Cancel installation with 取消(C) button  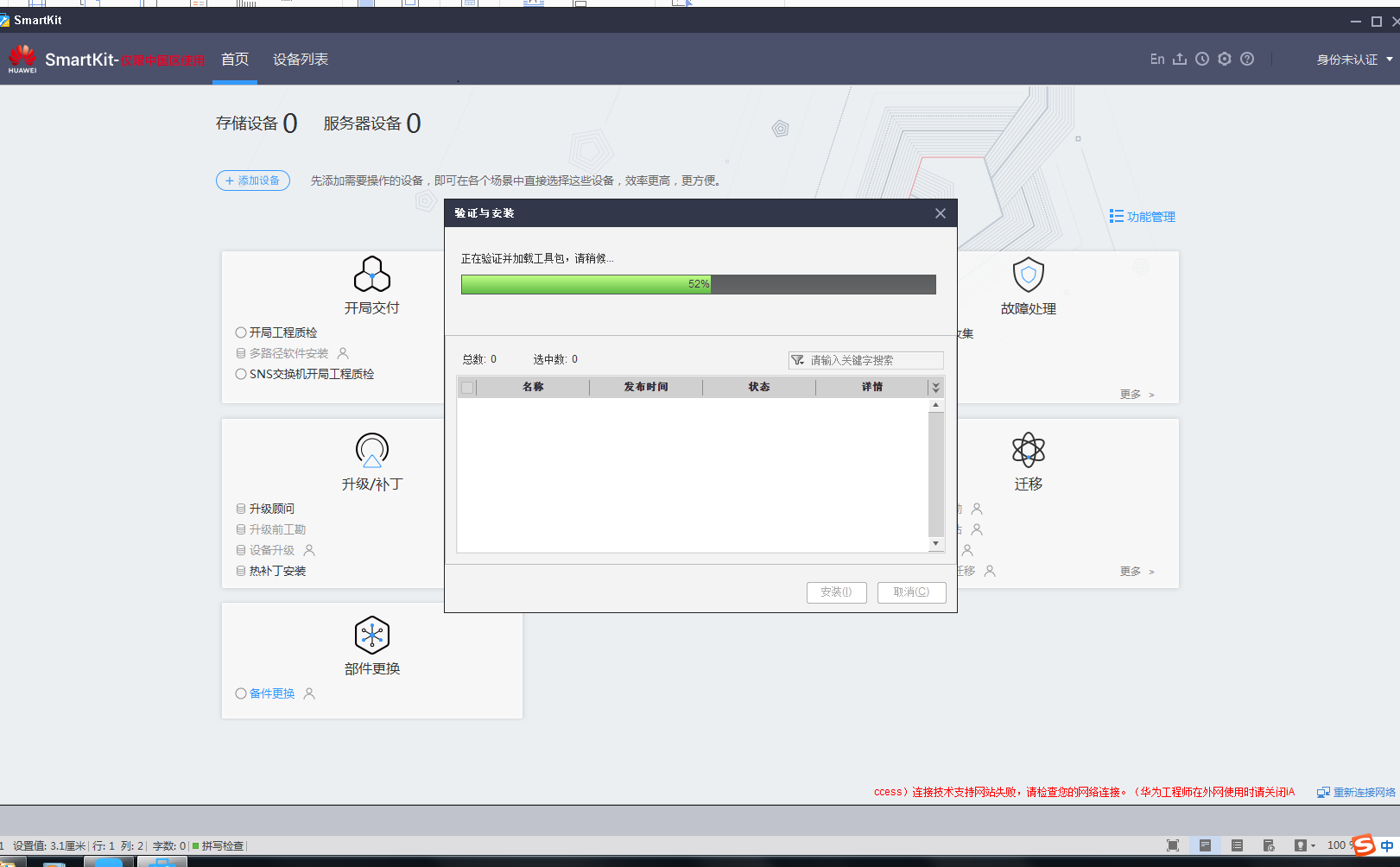pos(911,592)
